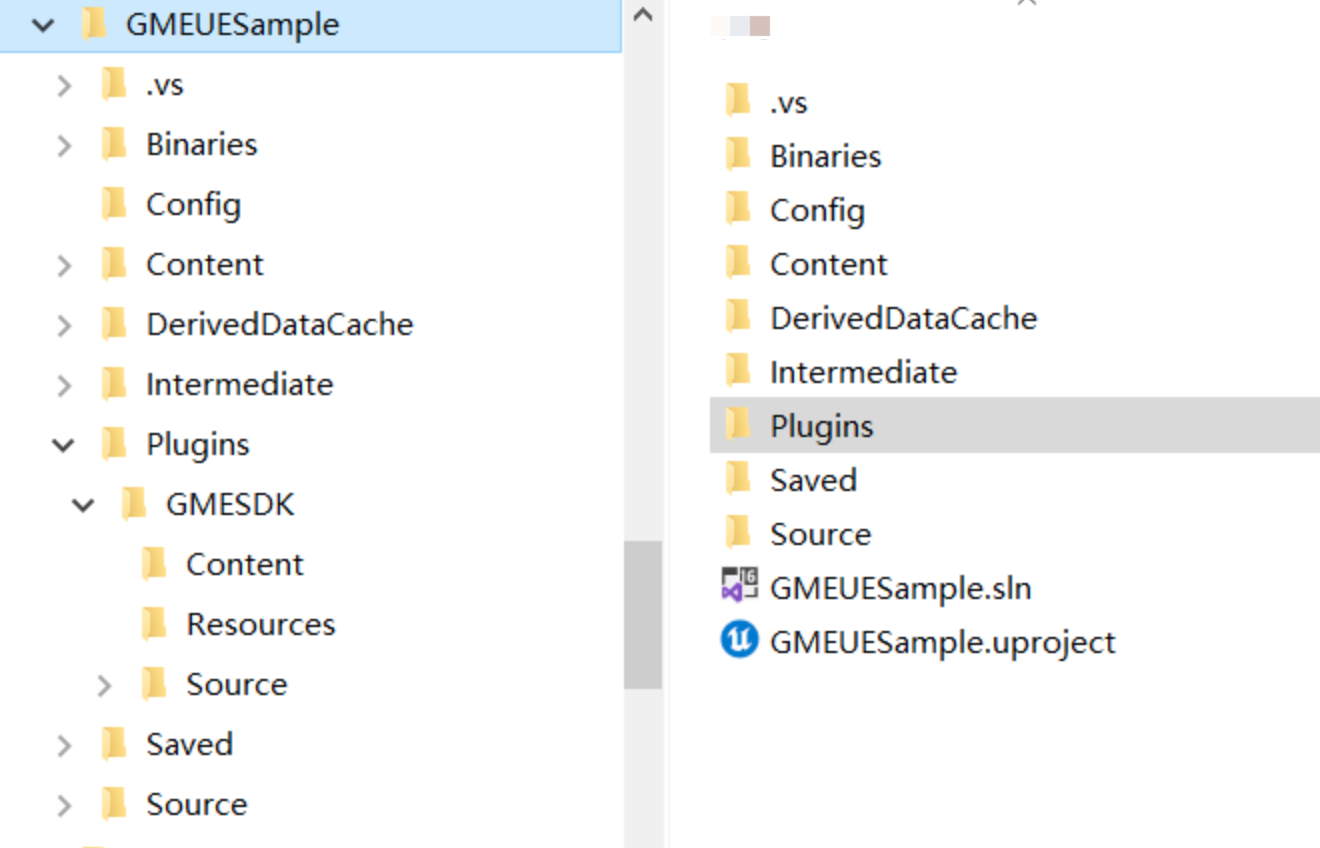Image resolution: width=1320 pixels, height=848 pixels.
Task: Click the Plugins folder icon in file list
Action: [738, 426]
